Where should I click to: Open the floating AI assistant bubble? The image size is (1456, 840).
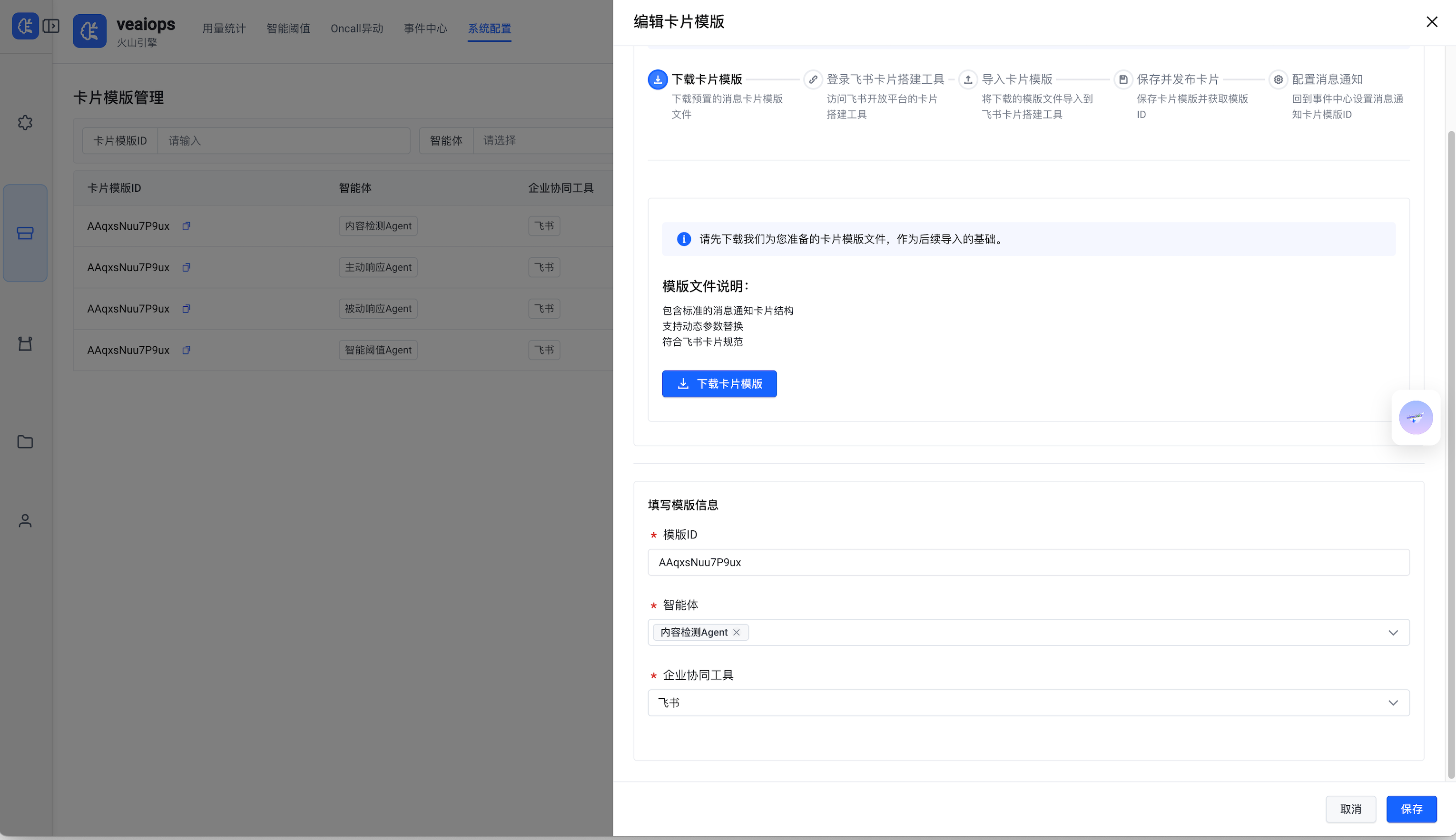point(1416,417)
